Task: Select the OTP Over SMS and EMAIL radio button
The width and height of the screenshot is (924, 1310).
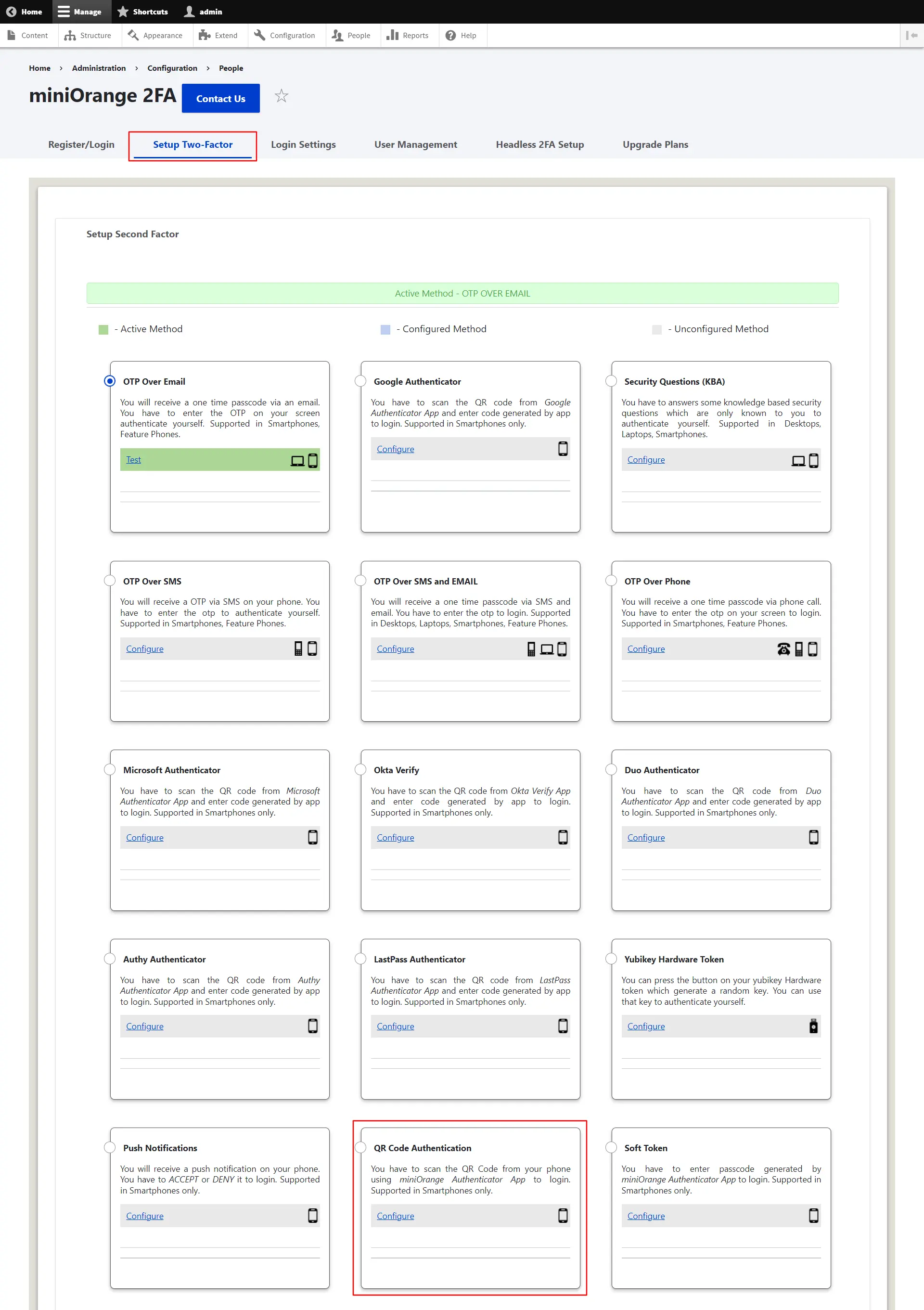Action: (x=360, y=580)
